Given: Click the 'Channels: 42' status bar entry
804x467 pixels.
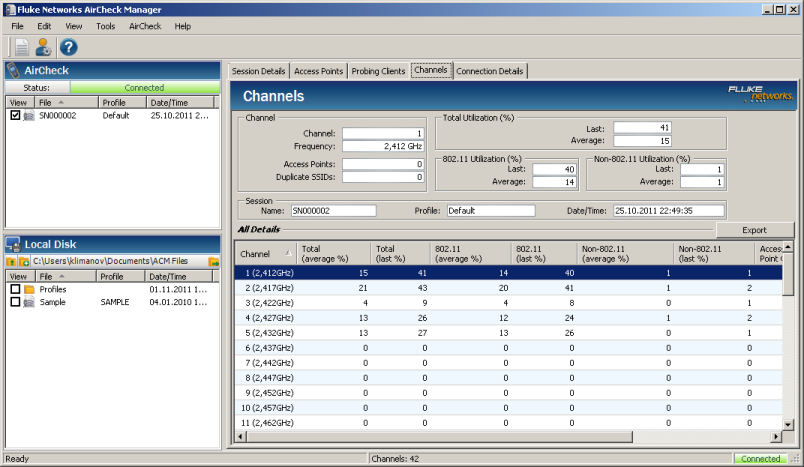Looking at the screenshot, I should 395,458.
